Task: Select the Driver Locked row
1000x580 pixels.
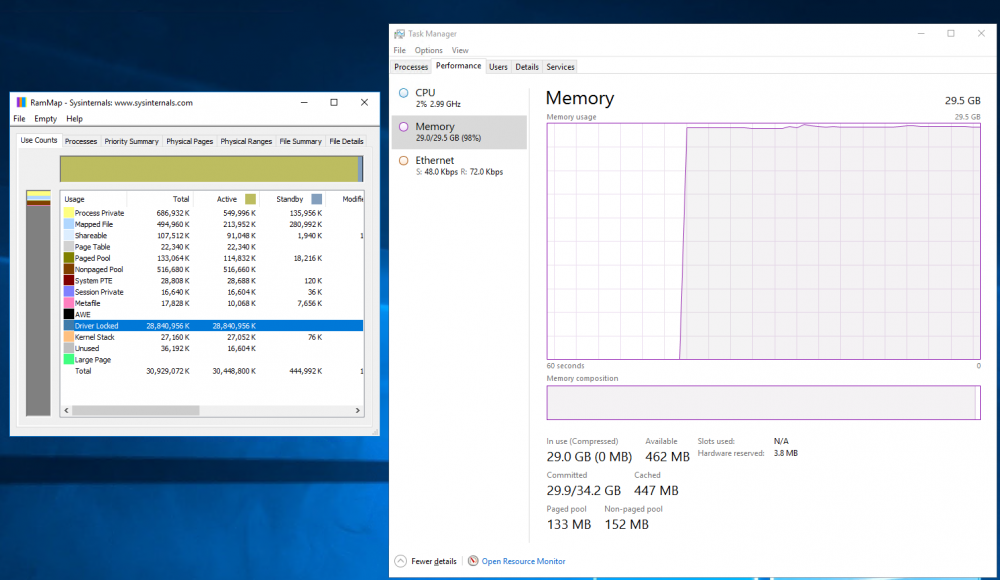Action: (x=212, y=326)
